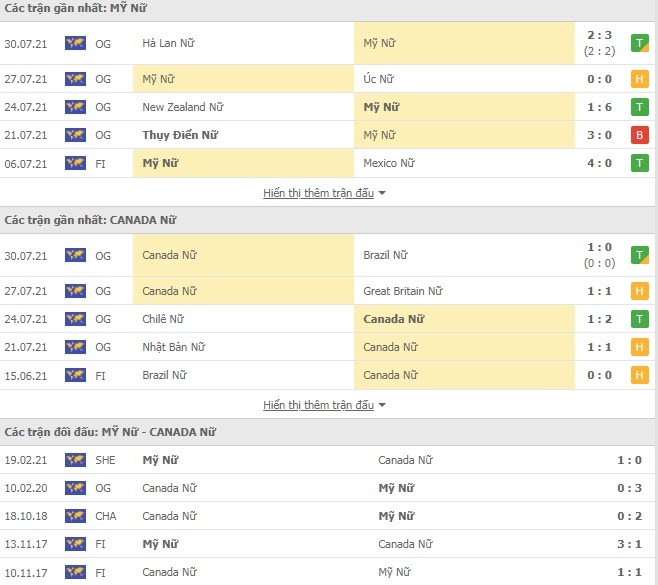Expand more Mỹ Nữ matches with Hiển thị thêm trận đấu
This screenshot has height=585, width=658.
pyautogui.click(x=319, y=193)
